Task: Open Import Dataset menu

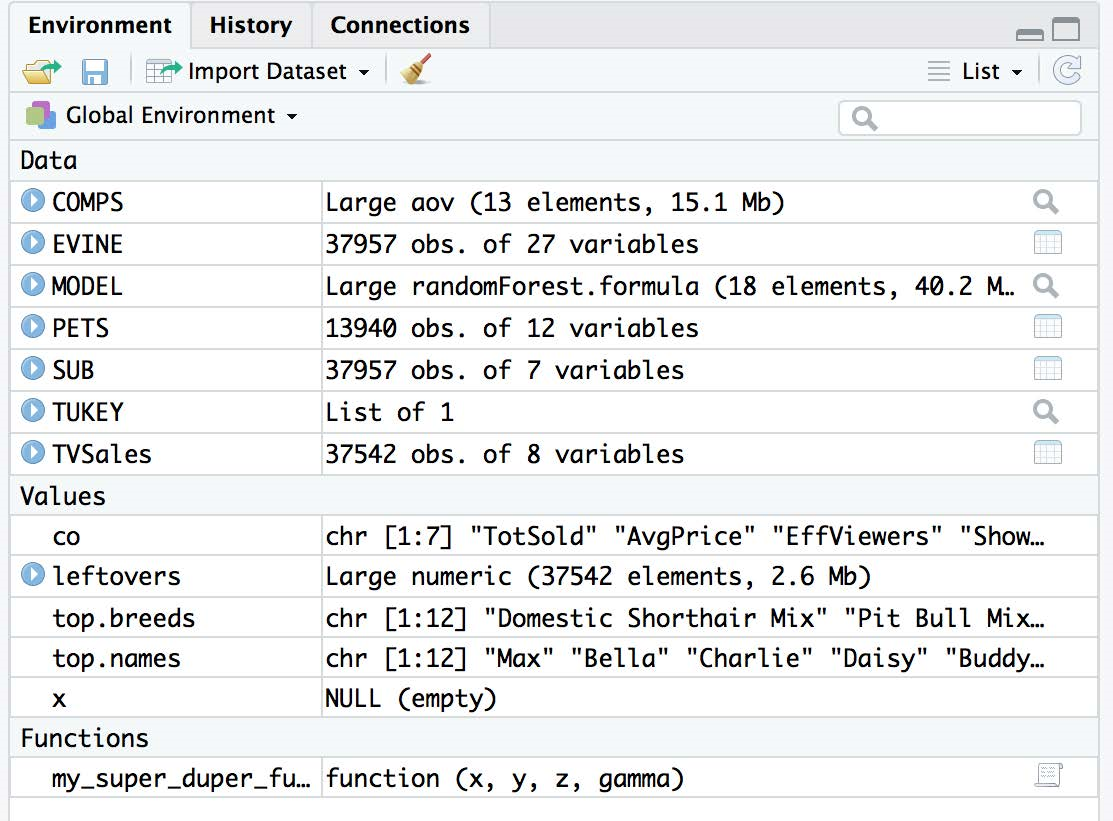Action: pos(258,71)
